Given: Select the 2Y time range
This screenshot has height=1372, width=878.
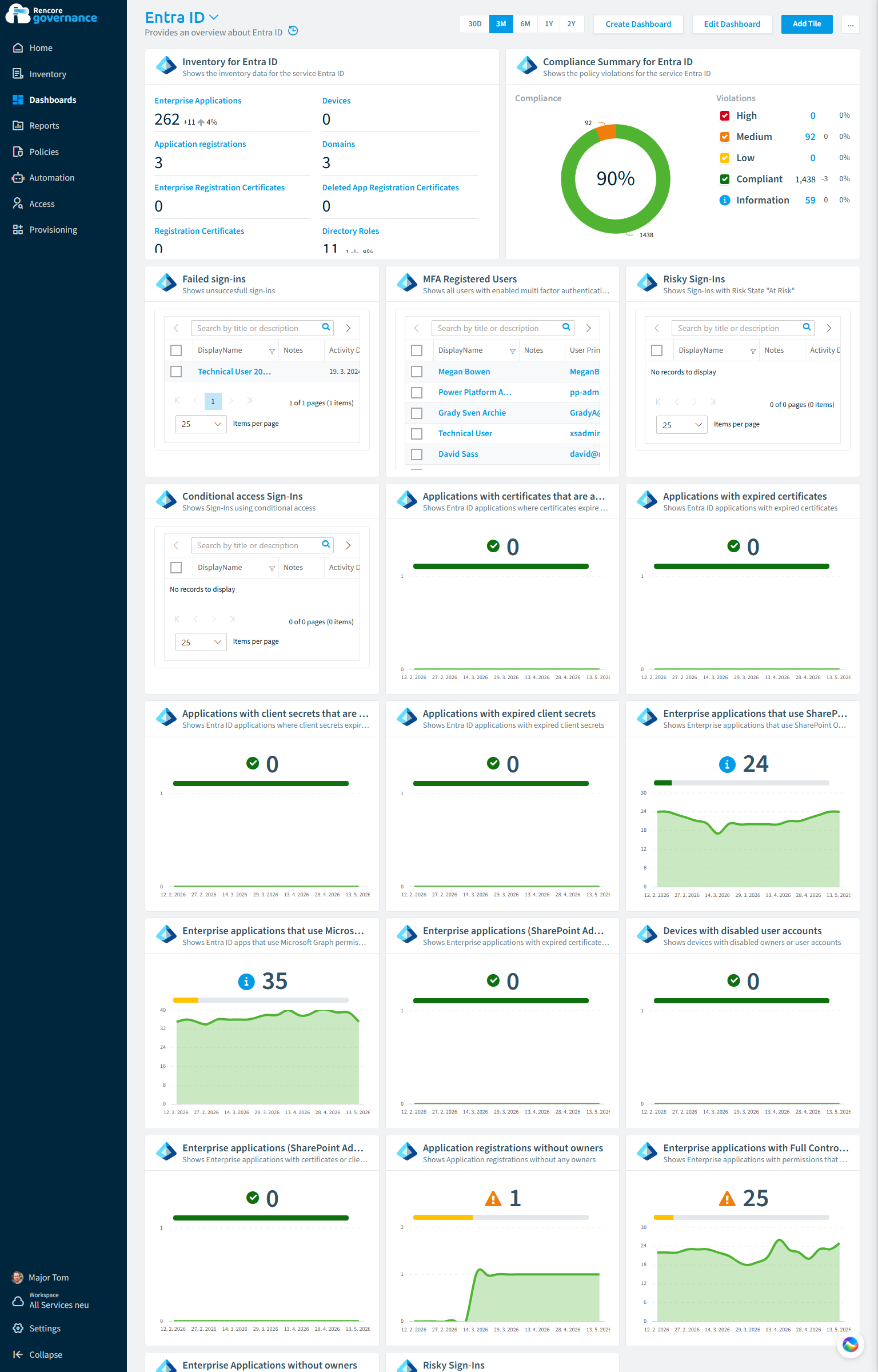Looking at the screenshot, I should click(x=572, y=24).
